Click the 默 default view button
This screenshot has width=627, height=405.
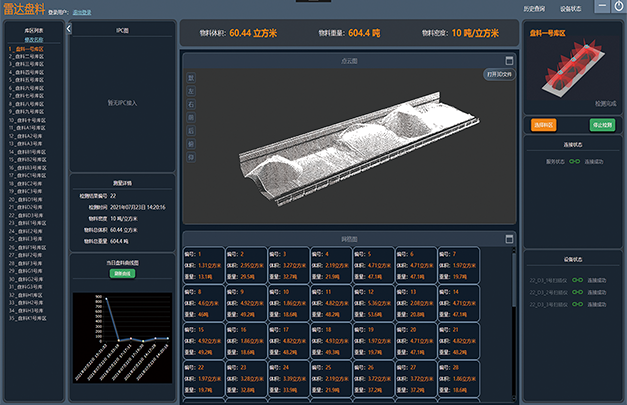point(192,78)
